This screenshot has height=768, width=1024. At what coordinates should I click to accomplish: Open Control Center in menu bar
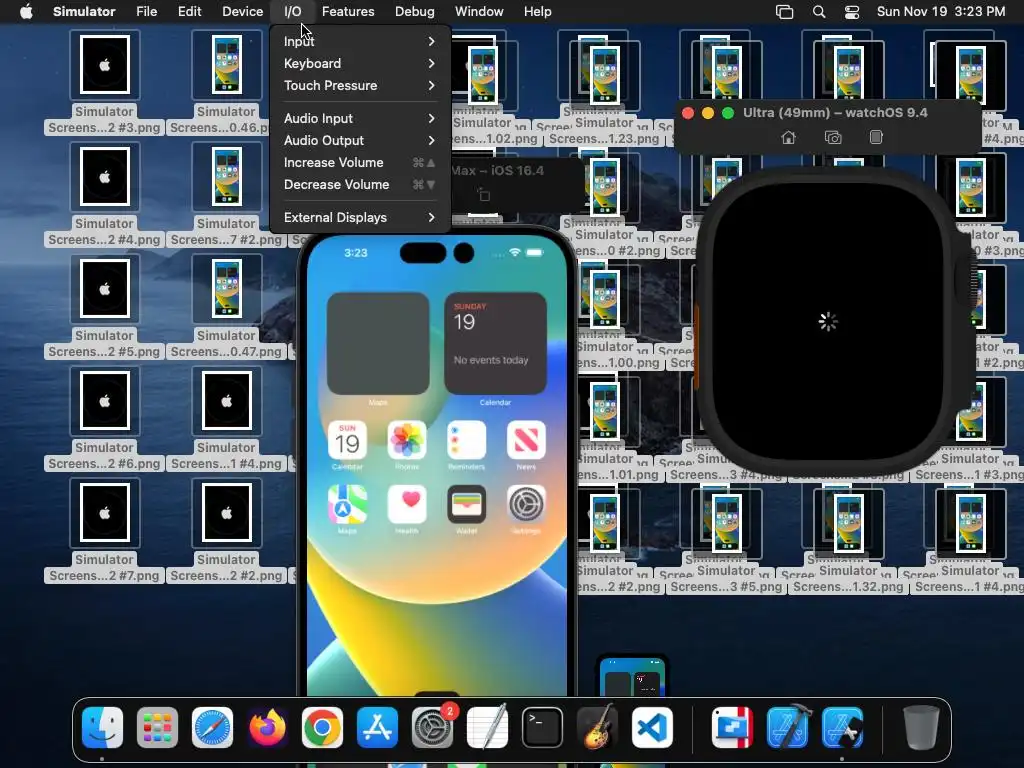click(852, 12)
